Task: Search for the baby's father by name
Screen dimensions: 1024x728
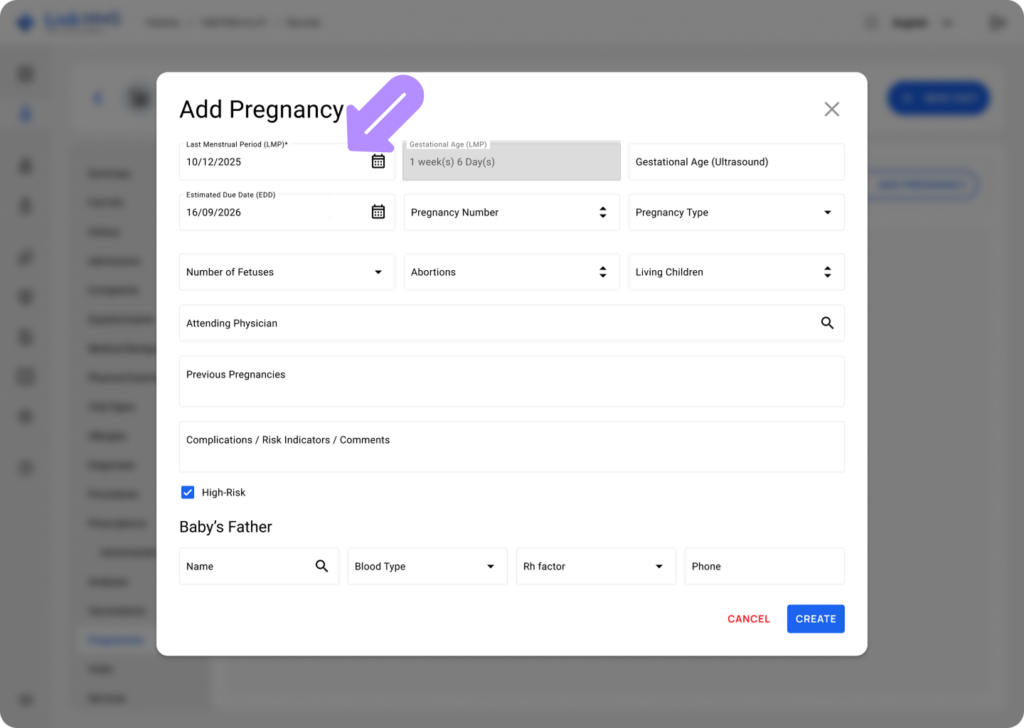Action: pos(322,566)
